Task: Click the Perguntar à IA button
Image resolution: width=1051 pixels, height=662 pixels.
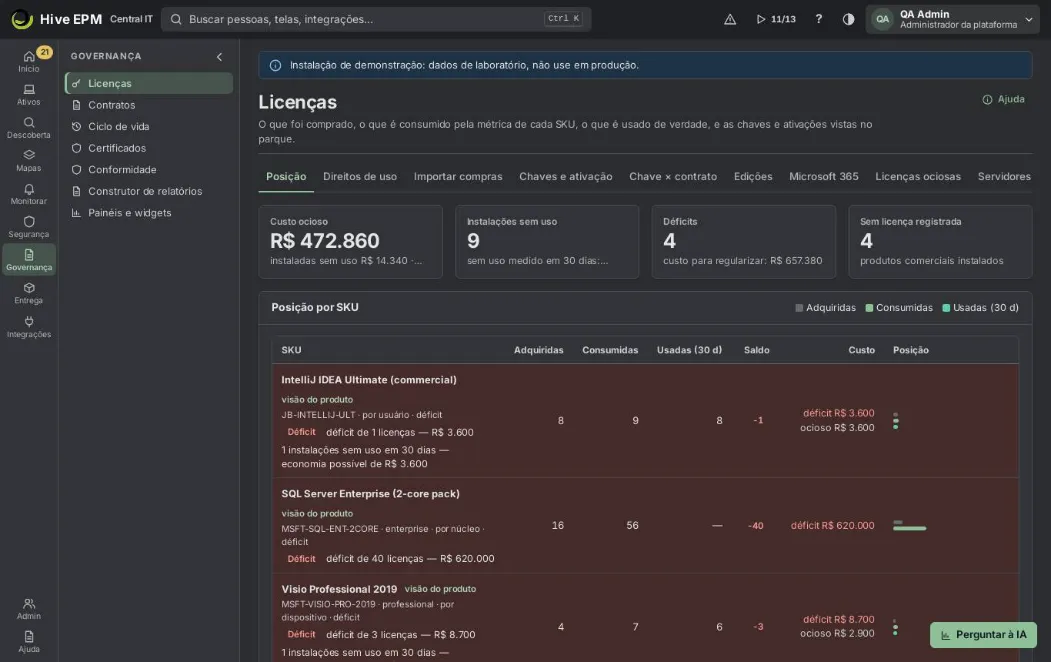Action: [x=983, y=635]
